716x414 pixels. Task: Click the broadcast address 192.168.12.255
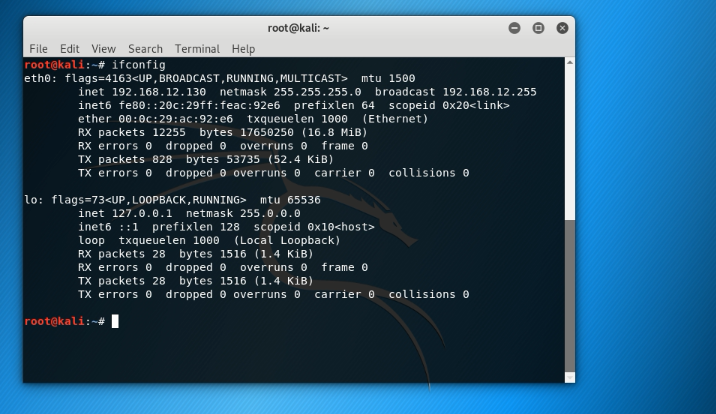(x=490, y=92)
